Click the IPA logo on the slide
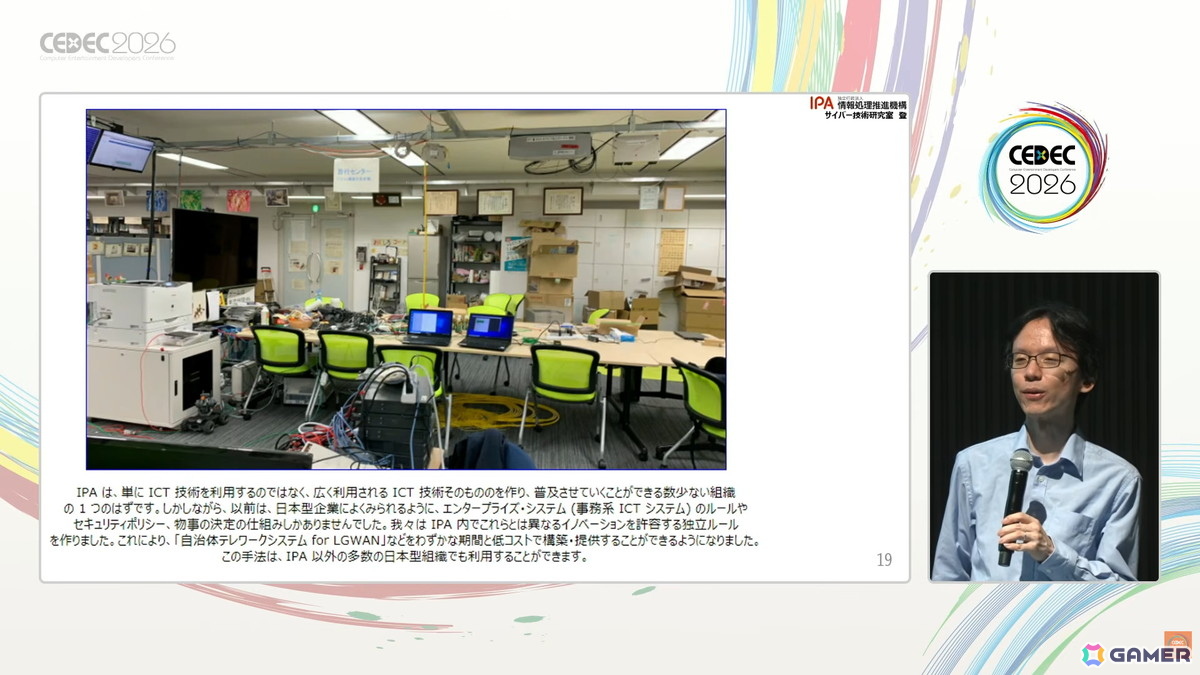1200x675 pixels. 821,103
